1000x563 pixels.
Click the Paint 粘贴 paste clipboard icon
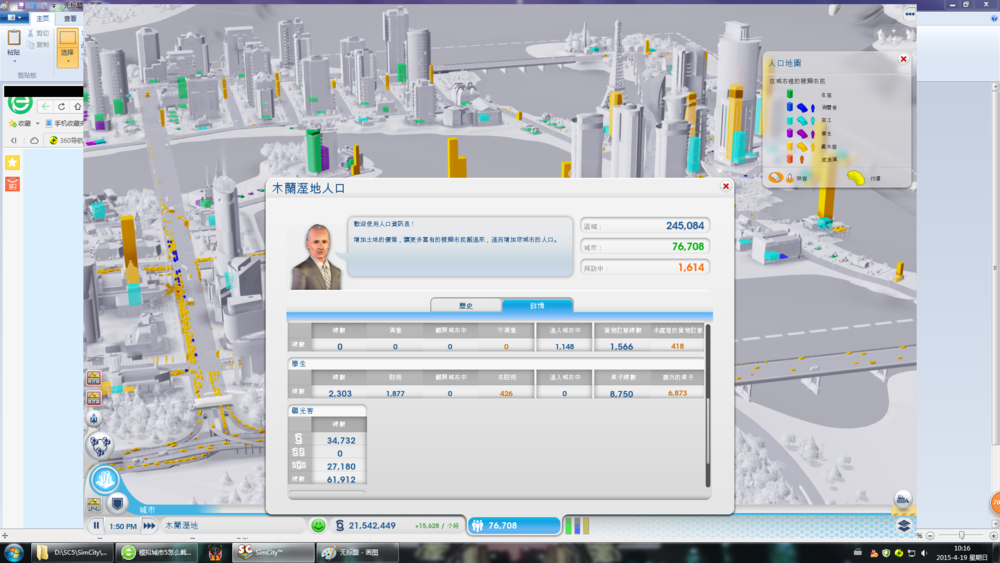[x=13, y=38]
